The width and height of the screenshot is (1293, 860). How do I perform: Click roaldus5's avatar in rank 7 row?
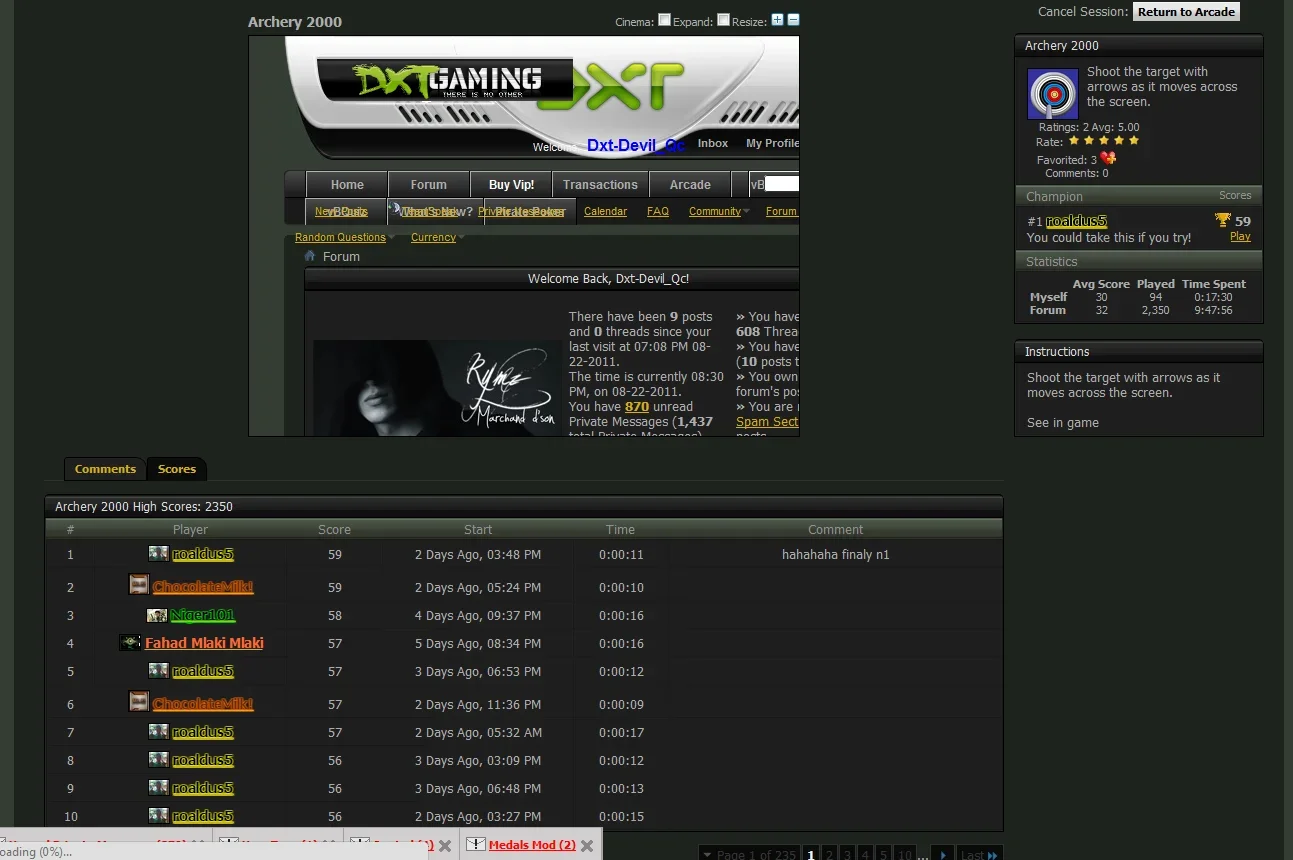(158, 731)
